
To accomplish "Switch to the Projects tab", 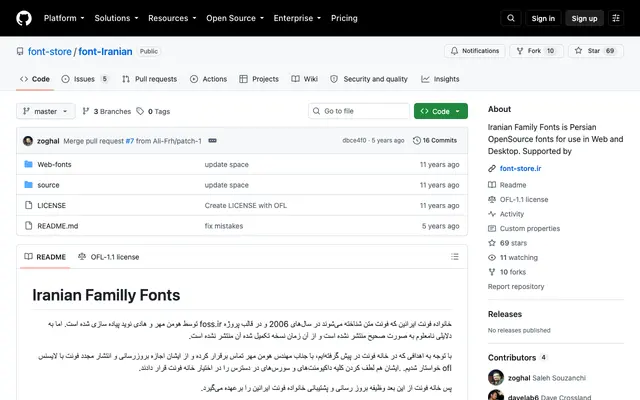I will pyautogui.click(x=259, y=79).
